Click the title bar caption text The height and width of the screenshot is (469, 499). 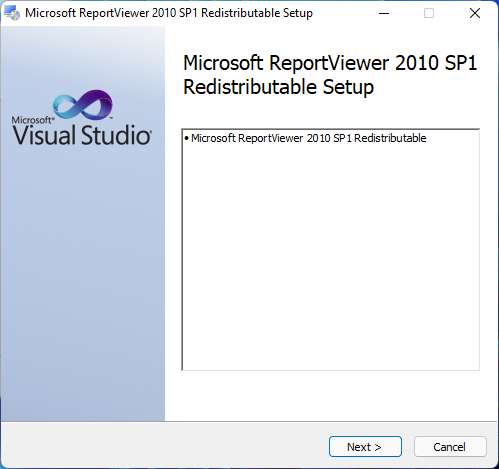pos(169,13)
